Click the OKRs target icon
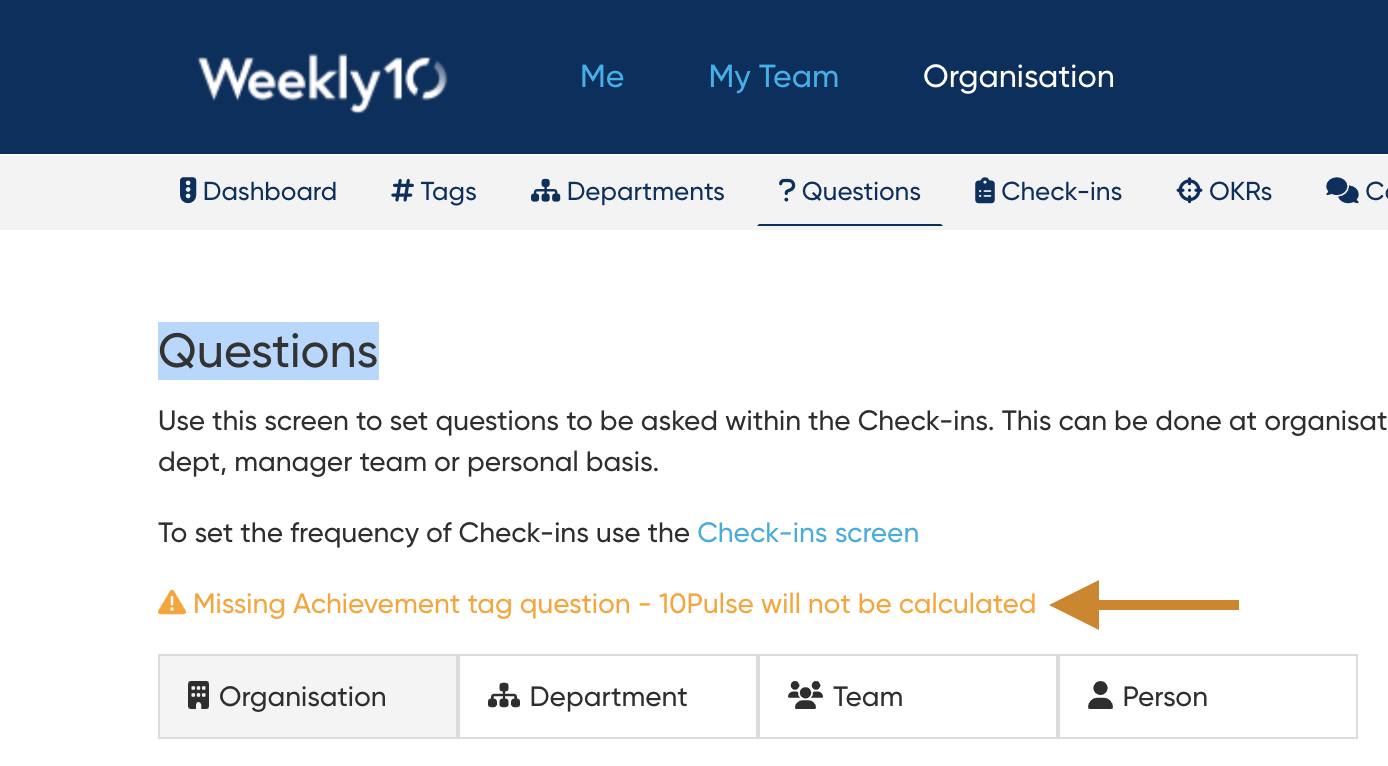This screenshot has width=1388, height=766. pos(1189,191)
